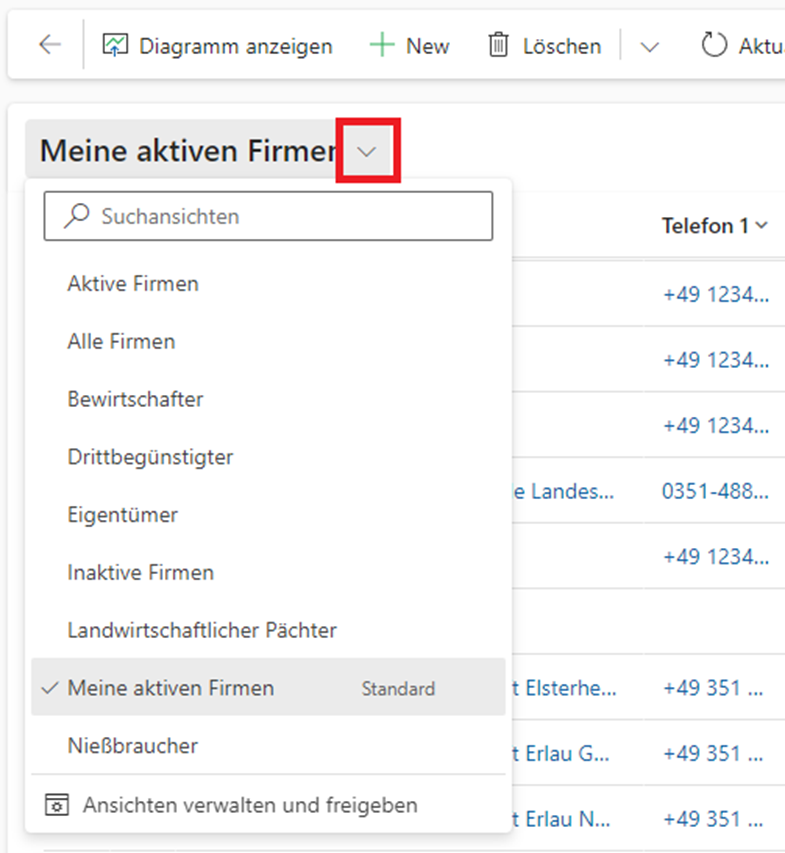Click the magnifier icon in Suchansichten
Viewport: 785px width, 853px height.
[76, 216]
